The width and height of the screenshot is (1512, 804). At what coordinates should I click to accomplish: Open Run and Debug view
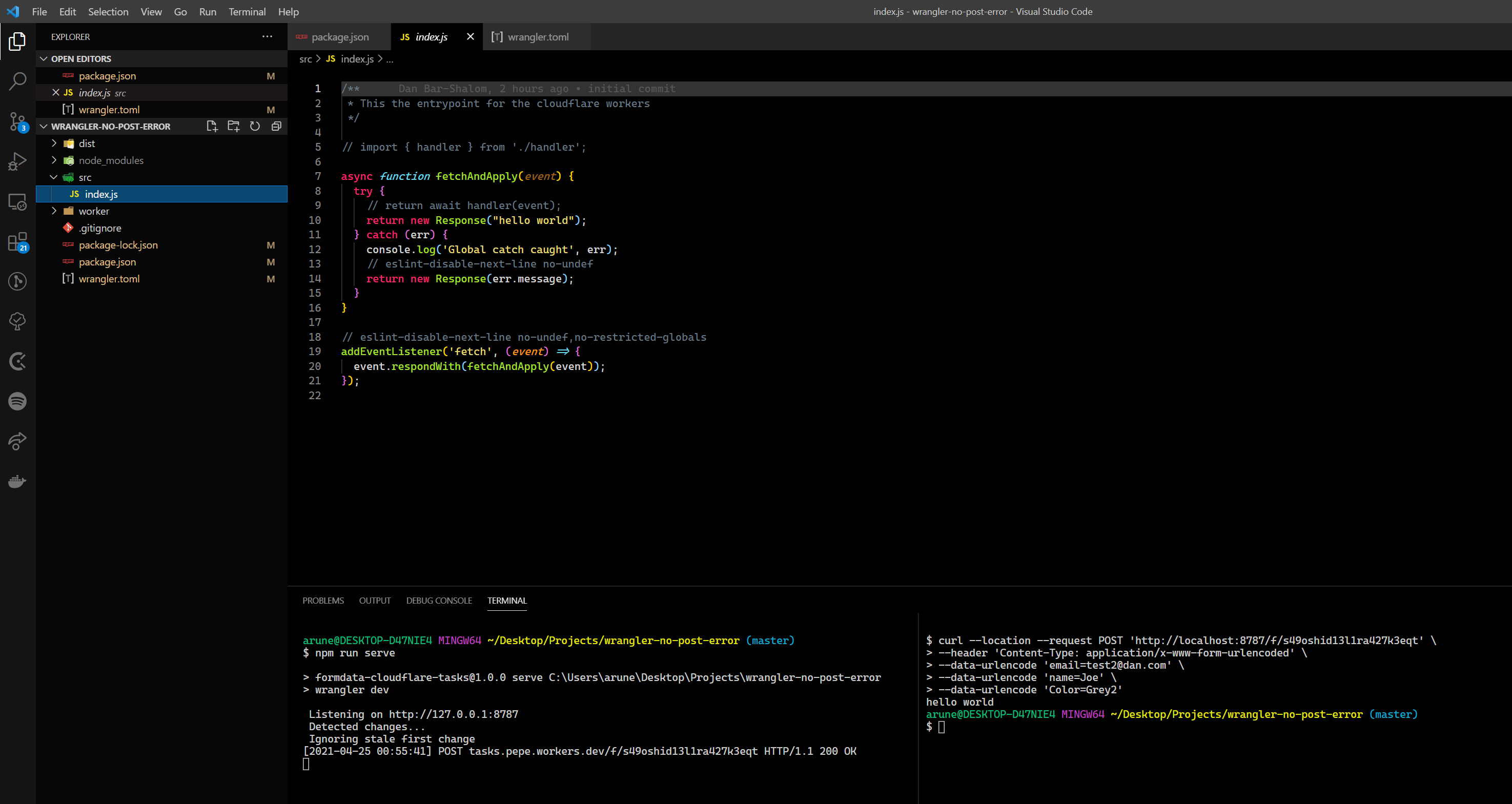pyautogui.click(x=17, y=161)
